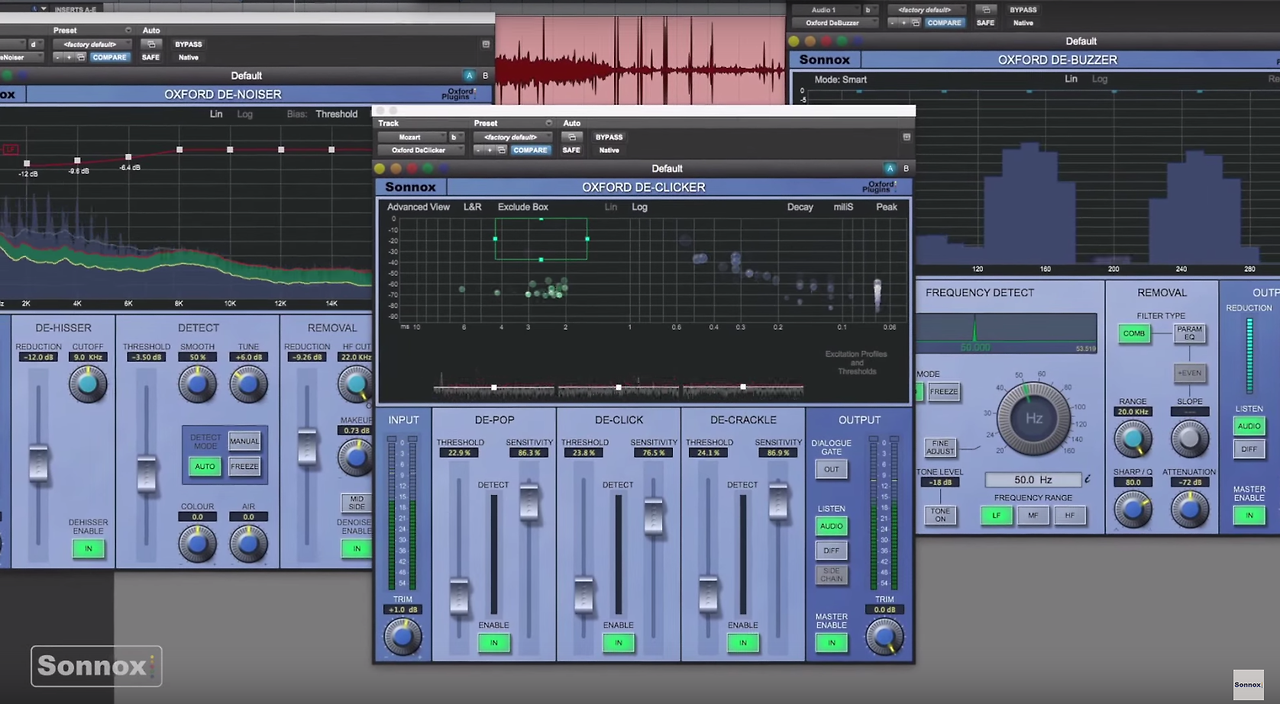The image size is (1280, 704).
Task: Enable FREEZE mode in the De-Buzzer
Action: coord(944,391)
